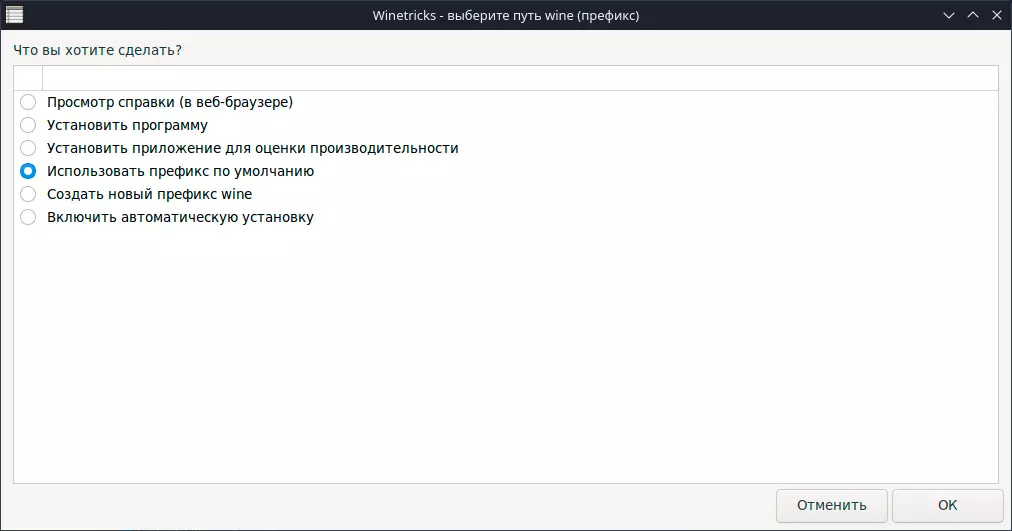Click the narrow selection column header
1012x531 pixels.
click(x=28, y=78)
